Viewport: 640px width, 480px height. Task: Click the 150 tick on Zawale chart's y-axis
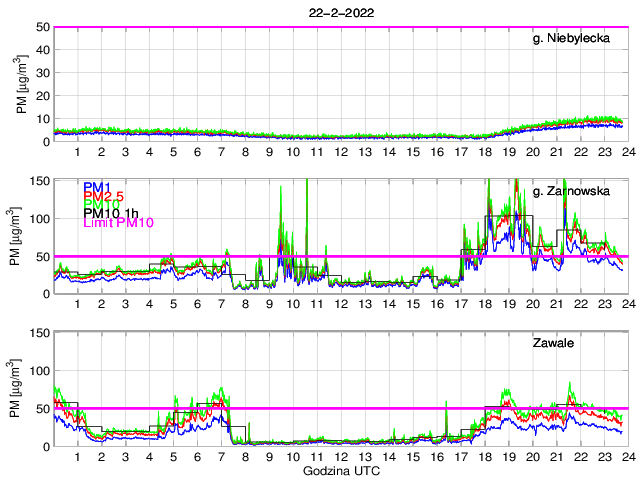coord(39,332)
